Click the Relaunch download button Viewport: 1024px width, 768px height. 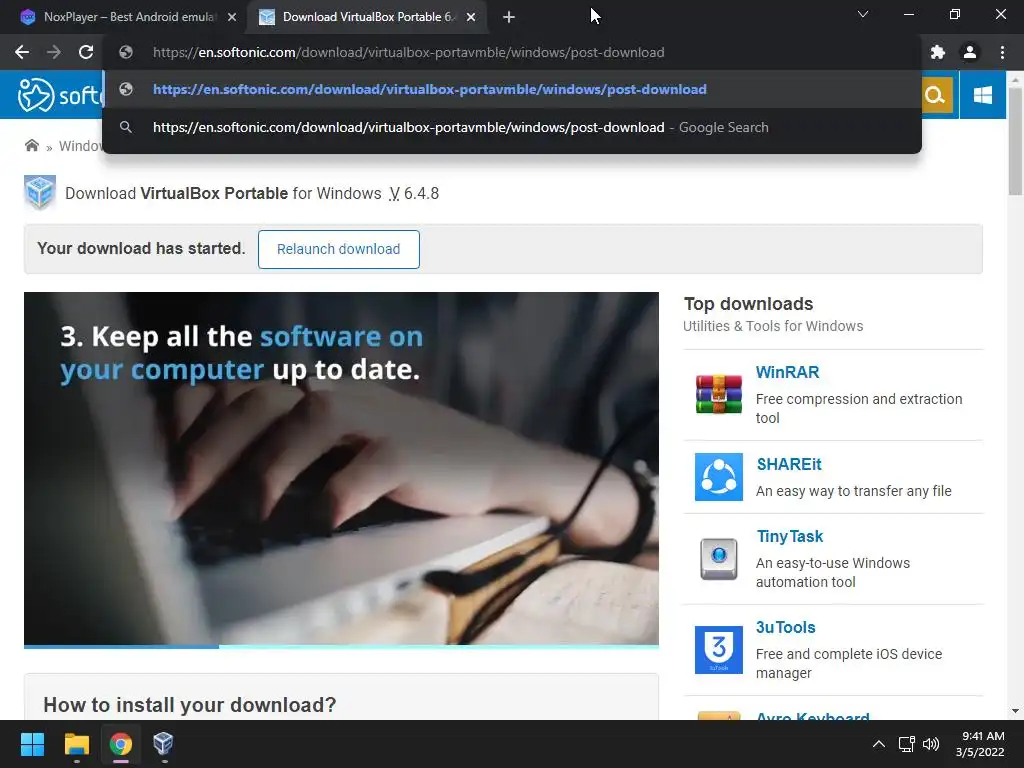pyautogui.click(x=338, y=249)
